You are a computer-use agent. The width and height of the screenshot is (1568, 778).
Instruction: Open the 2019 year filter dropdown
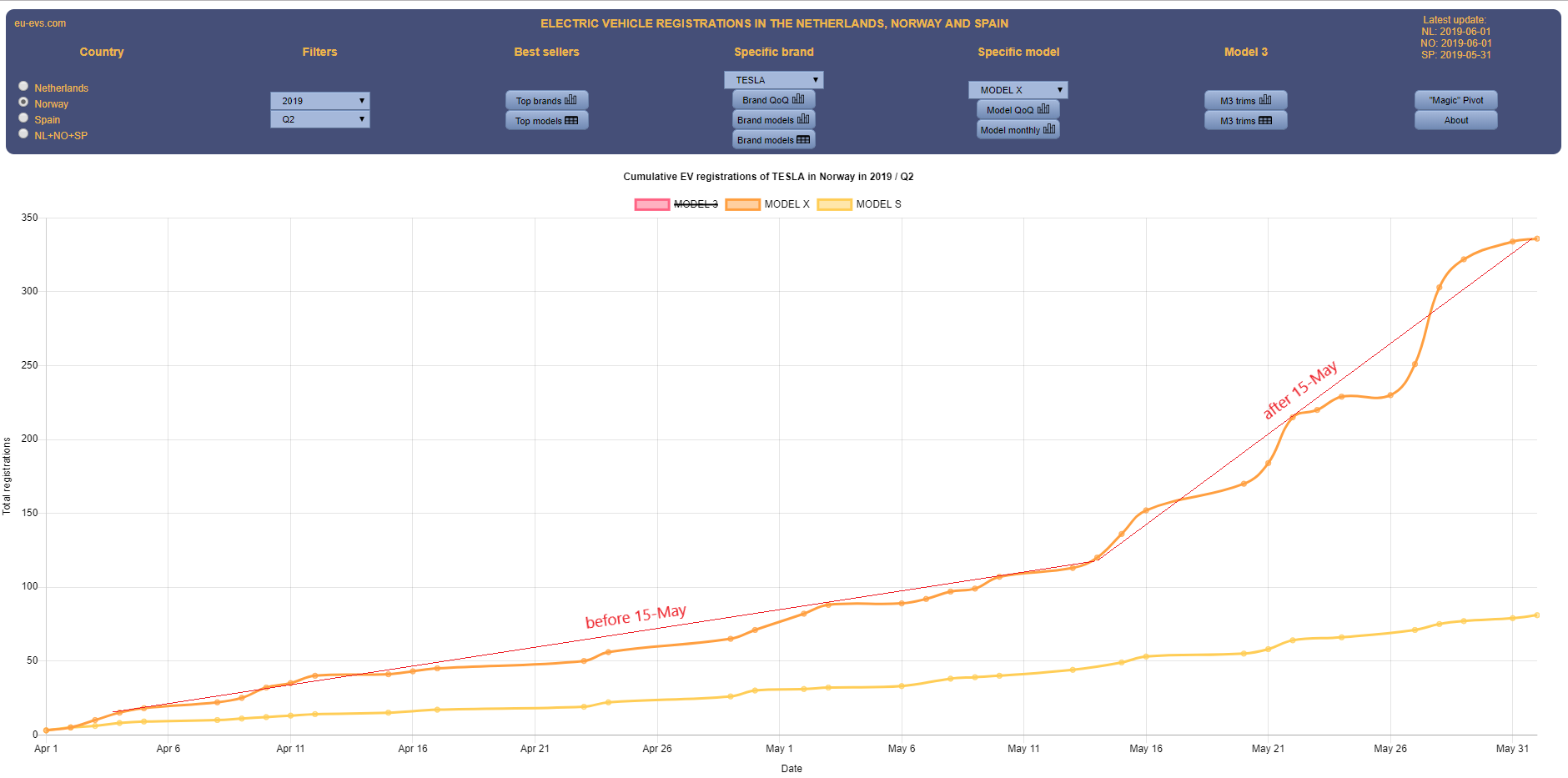pyautogui.click(x=320, y=101)
